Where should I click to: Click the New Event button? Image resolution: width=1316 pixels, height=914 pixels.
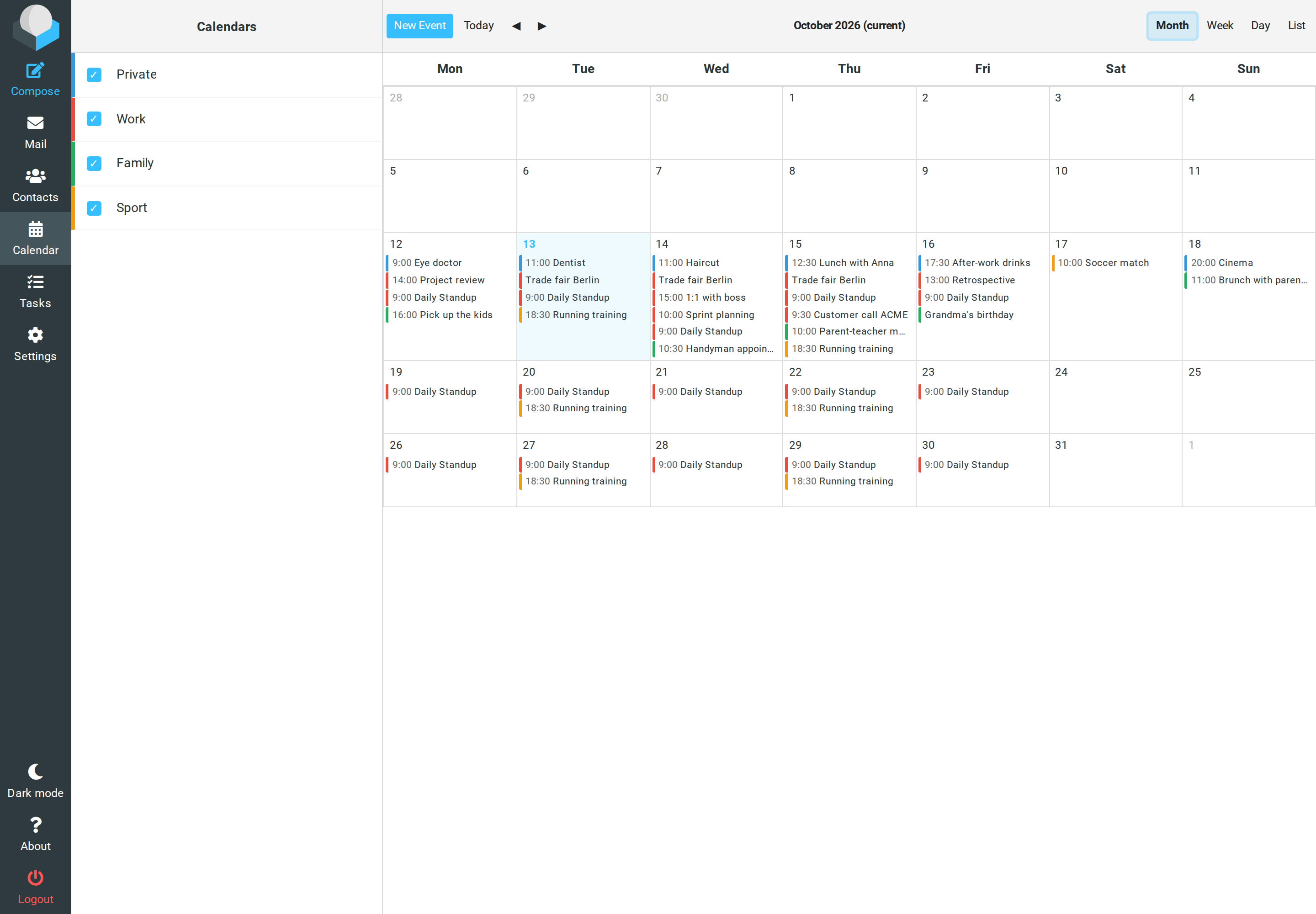(420, 26)
